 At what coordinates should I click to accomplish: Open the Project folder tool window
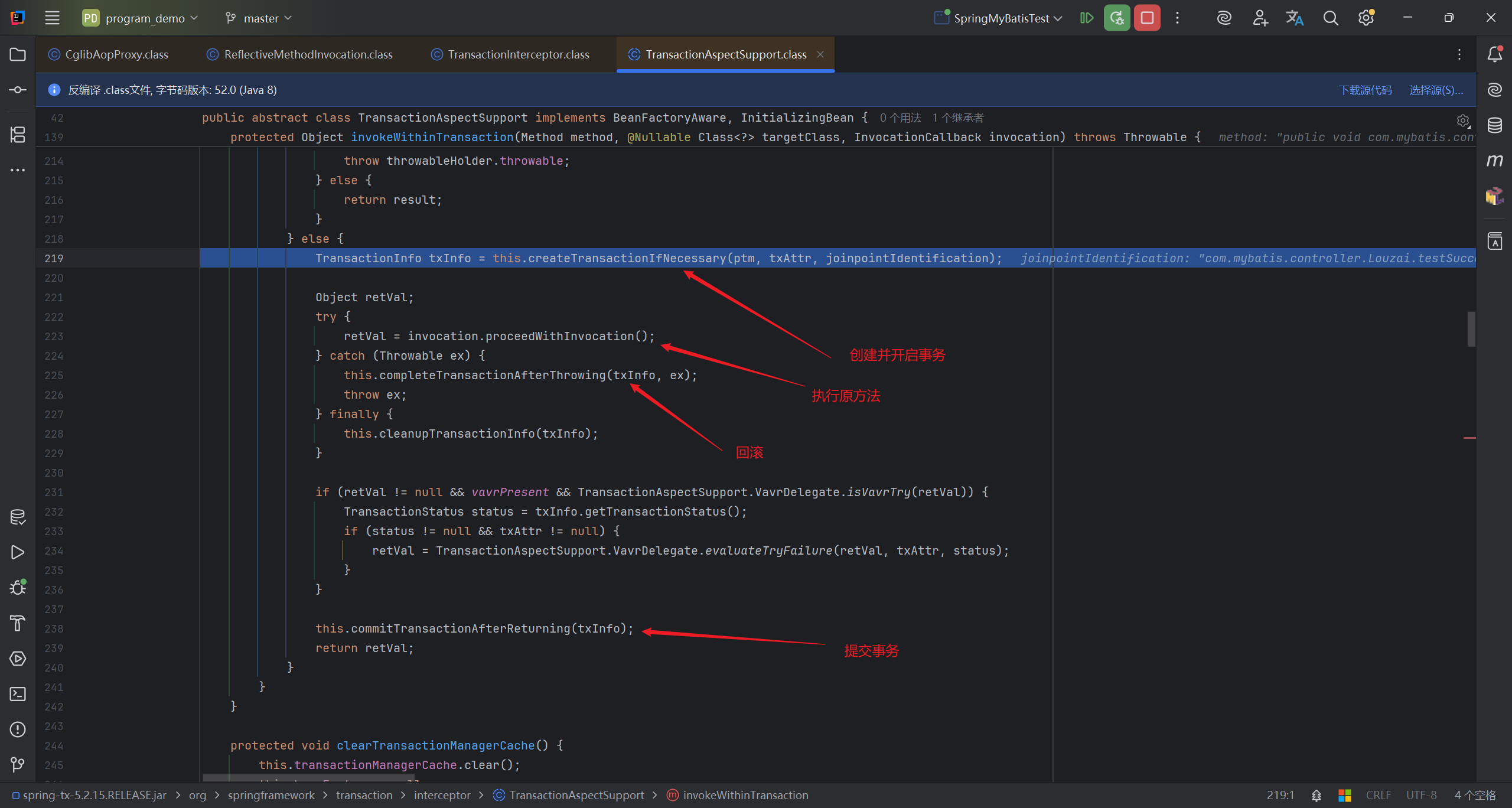pyautogui.click(x=18, y=54)
